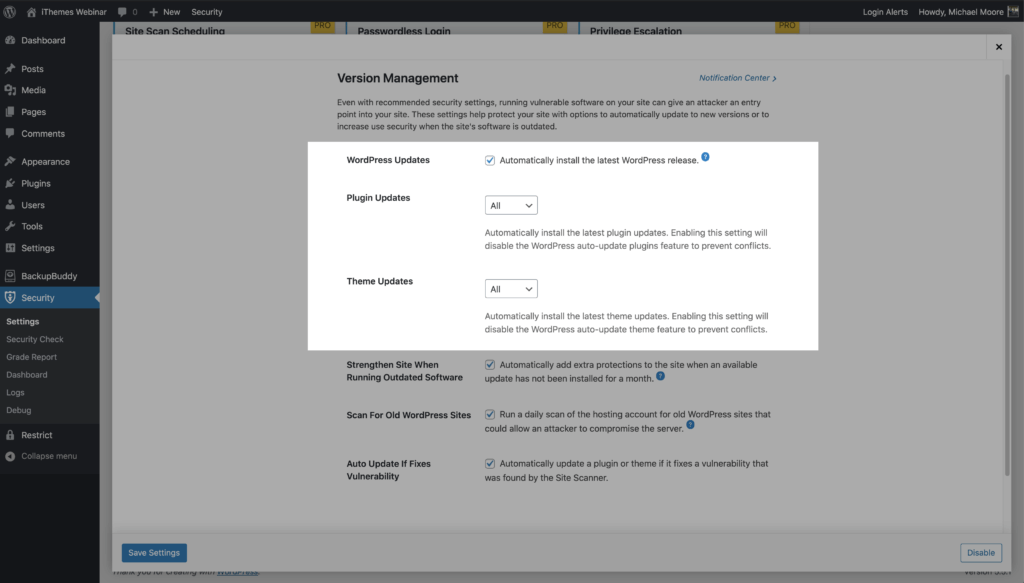Click the Theme Updates label

[x=379, y=281]
